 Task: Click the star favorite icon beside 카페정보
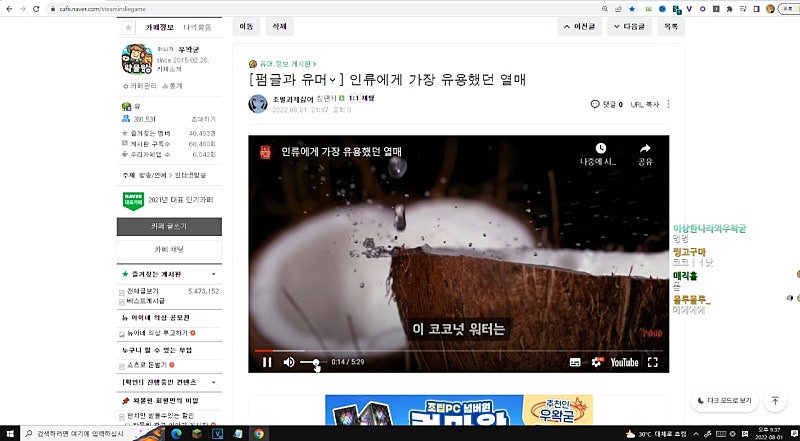pyautogui.click(x=128, y=27)
